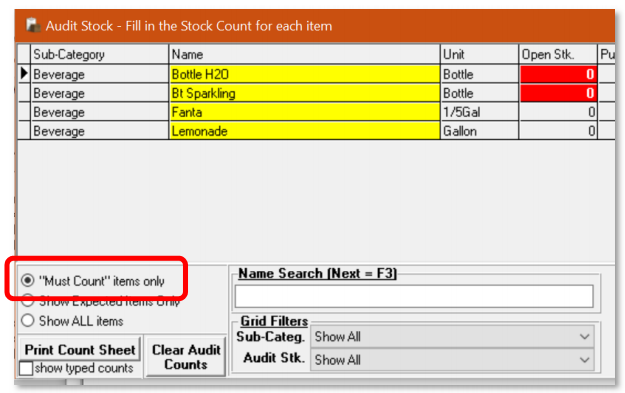Select the row marker arrow beside Bottle H2O
The height and width of the screenshot is (393, 625).
click(24, 73)
